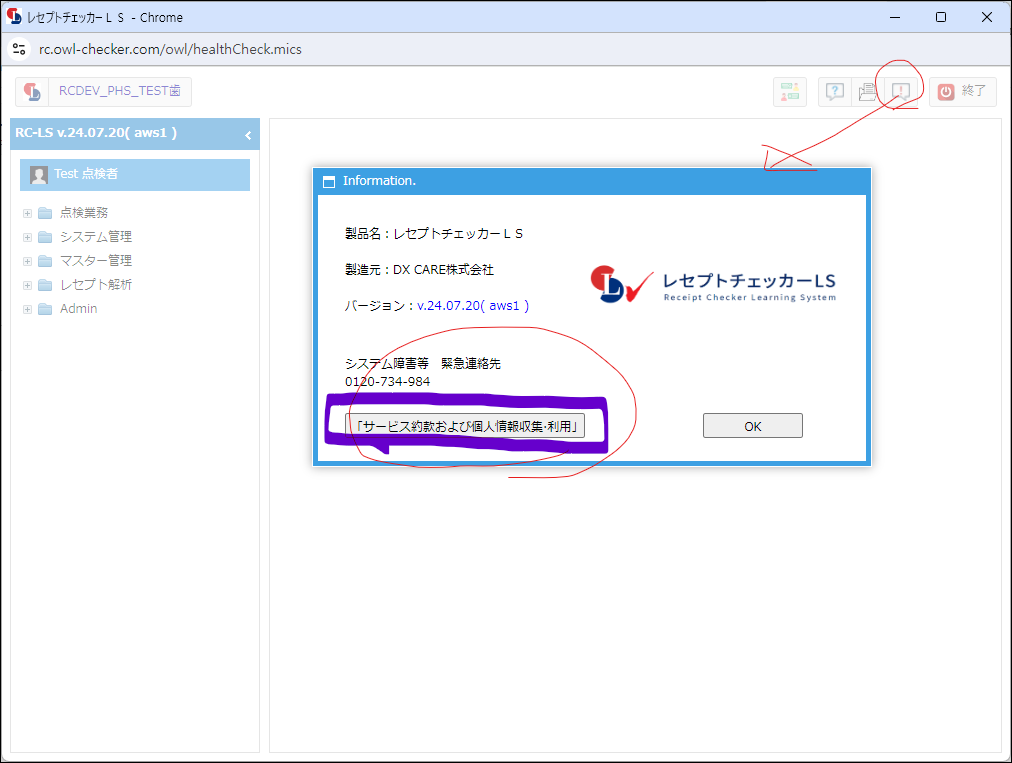The height and width of the screenshot is (763, 1012).
Task: Click the RCDEV_PHS_TEST歯 logo button
Action: [103, 92]
